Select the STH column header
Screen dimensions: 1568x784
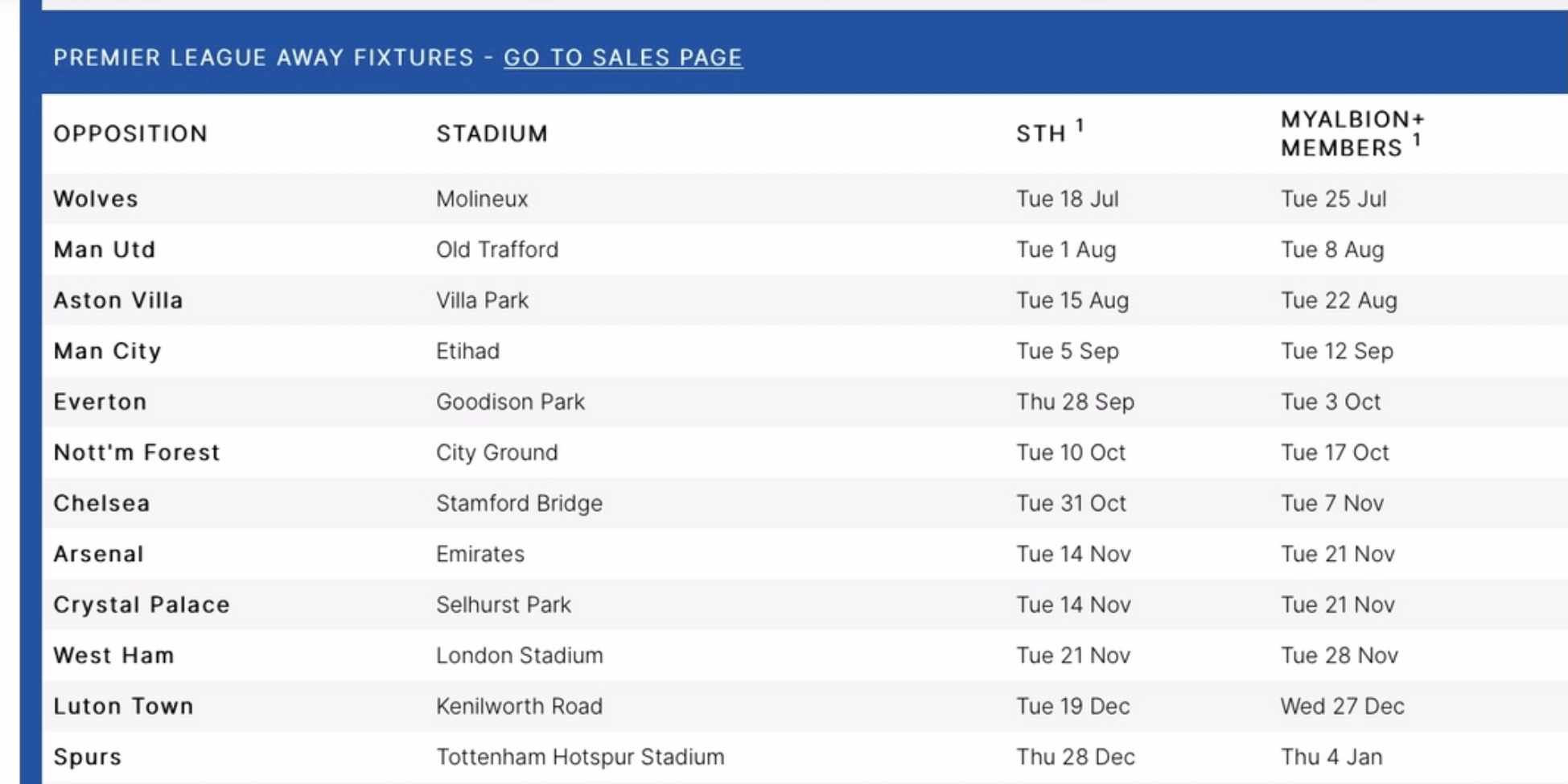1049,132
